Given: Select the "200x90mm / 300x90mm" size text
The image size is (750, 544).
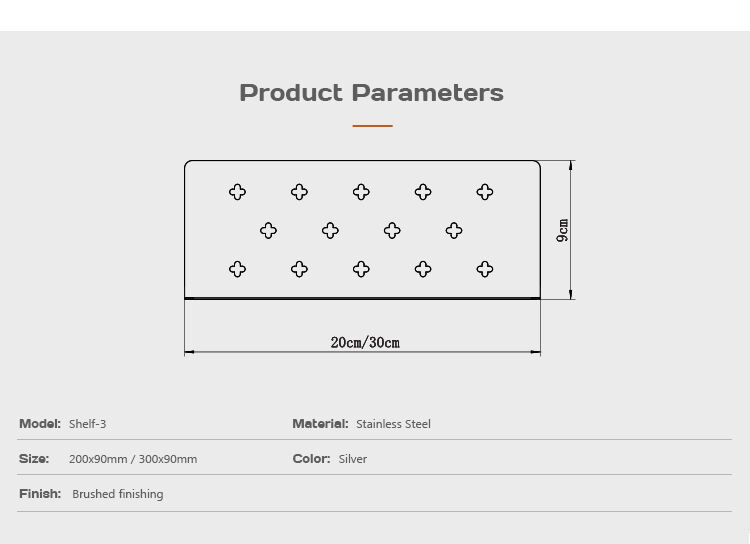Looking at the screenshot, I should (x=133, y=459).
